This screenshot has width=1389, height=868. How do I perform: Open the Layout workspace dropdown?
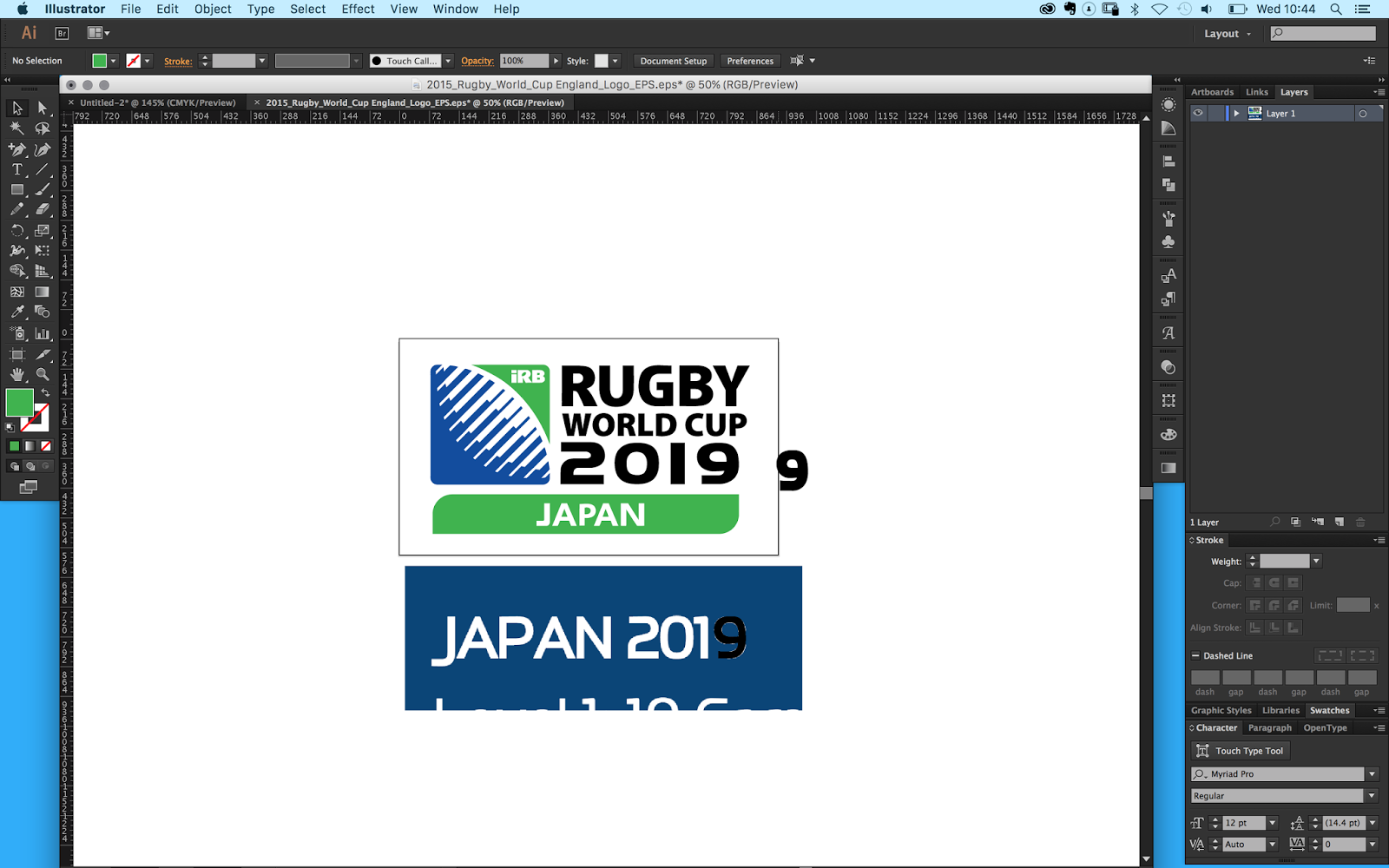(1228, 34)
